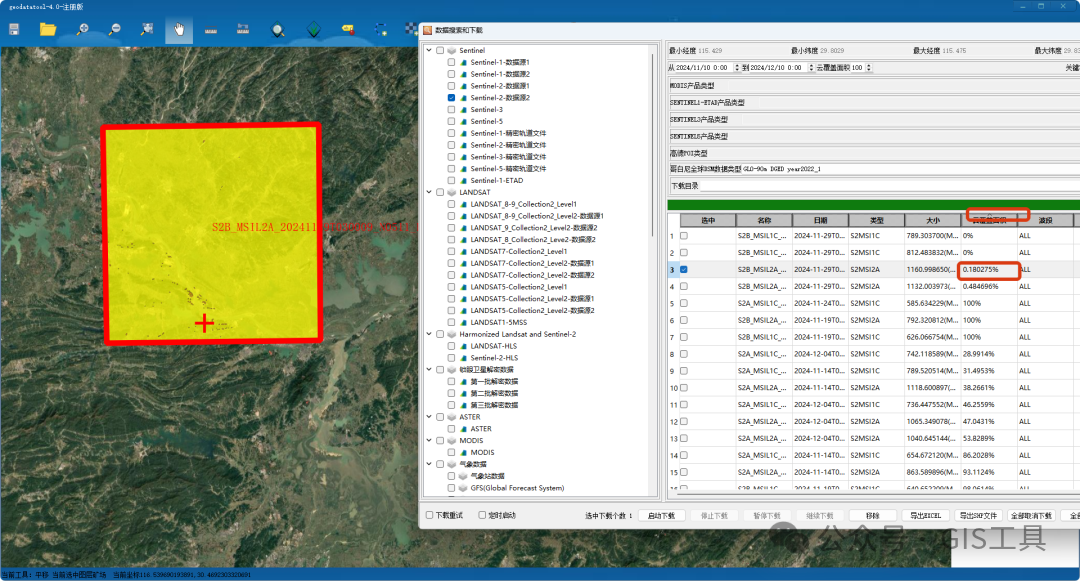Select the zoom in magnifier tool
The image size is (1080, 581).
coord(83,30)
